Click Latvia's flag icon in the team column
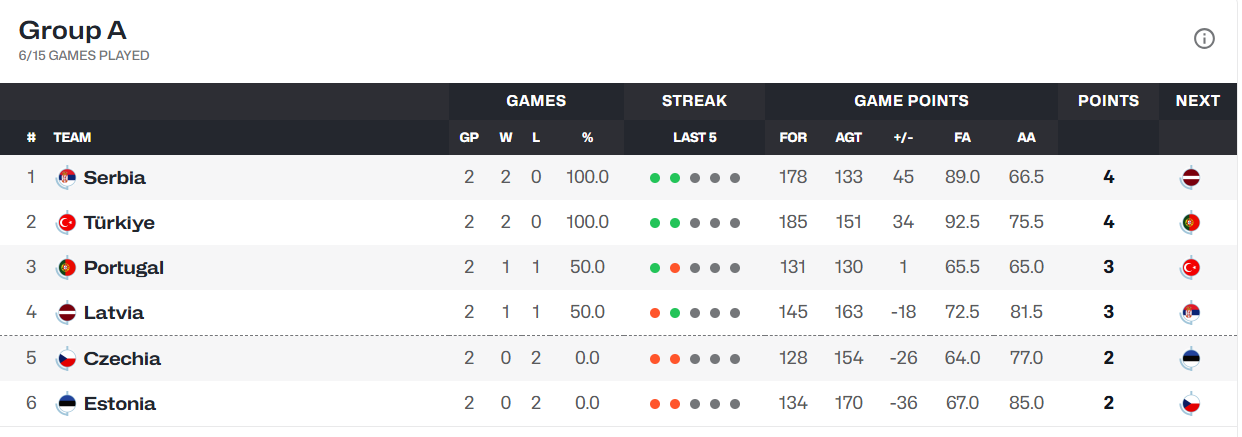This screenshot has width=1242, height=437. click(x=66, y=313)
